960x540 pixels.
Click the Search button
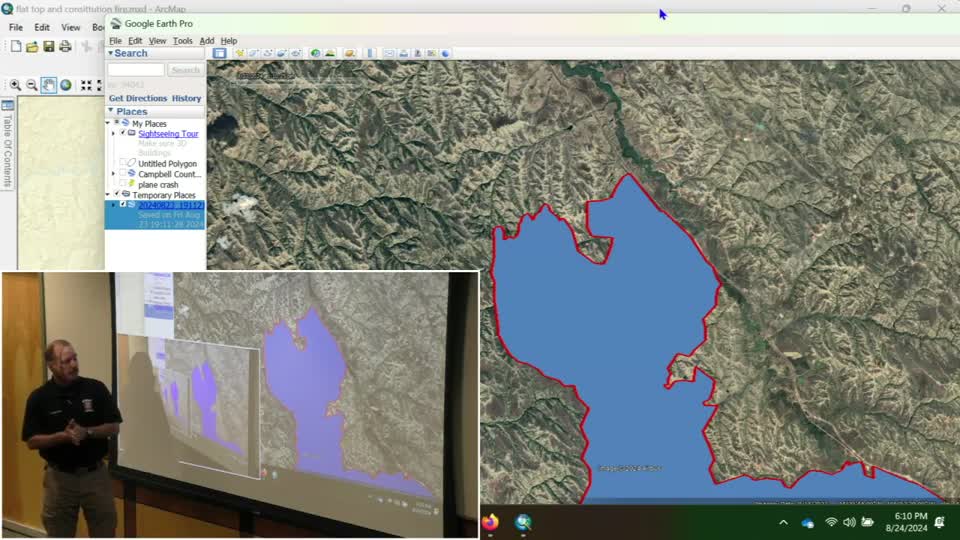(186, 70)
